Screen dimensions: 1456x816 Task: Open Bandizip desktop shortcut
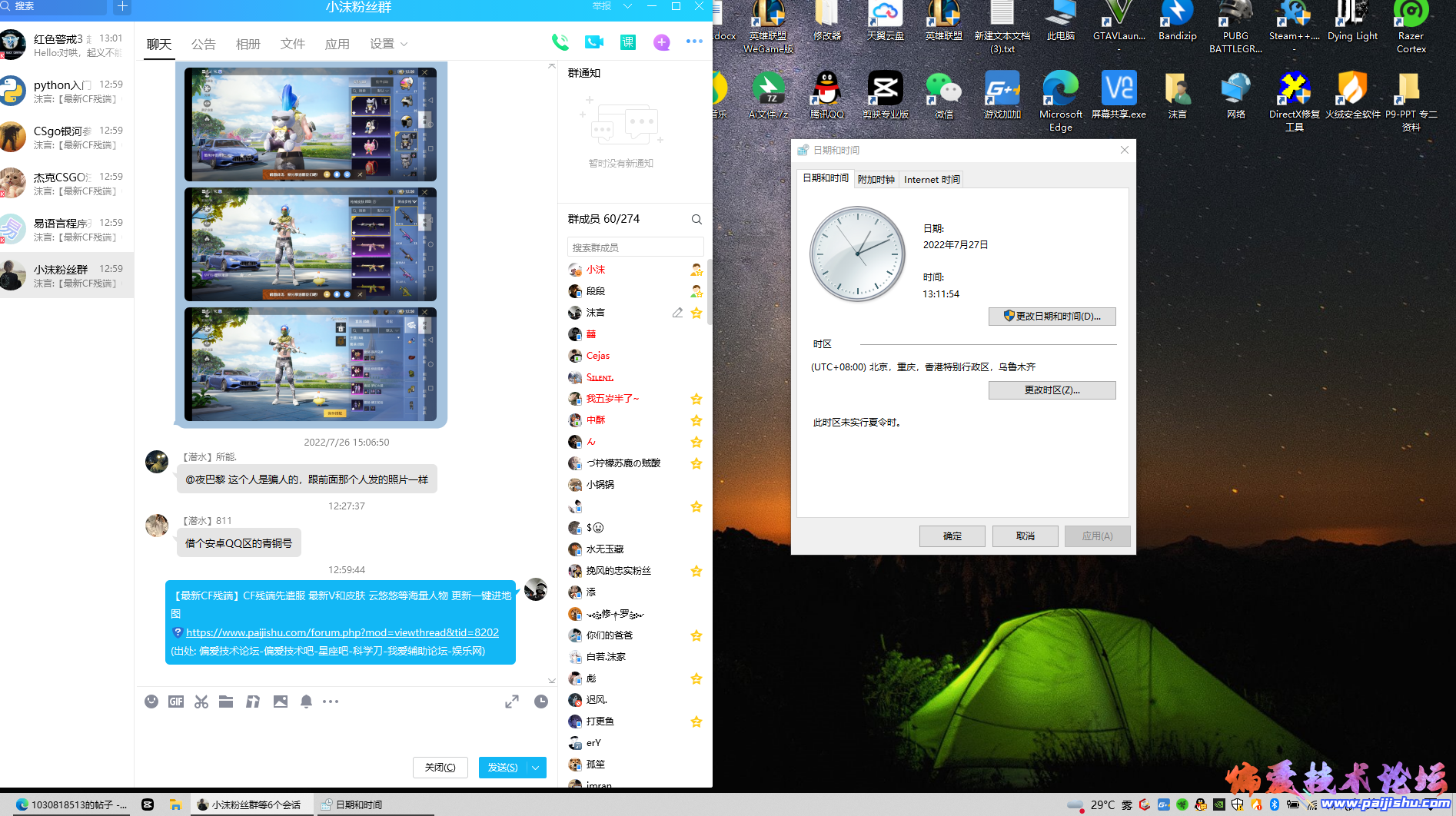pyautogui.click(x=1178, y=22)
